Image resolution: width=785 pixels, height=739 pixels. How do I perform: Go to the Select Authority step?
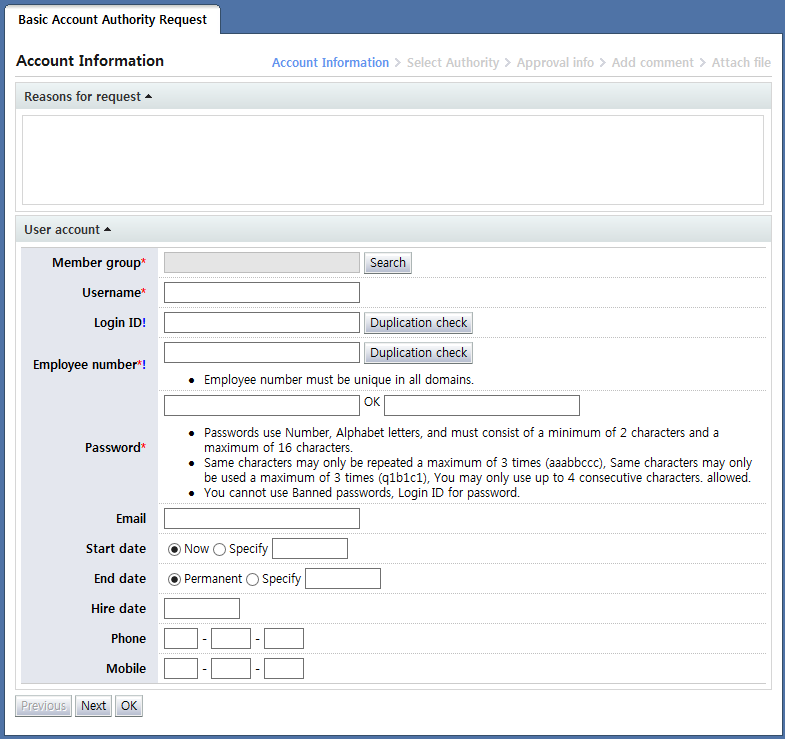point(452,62)
